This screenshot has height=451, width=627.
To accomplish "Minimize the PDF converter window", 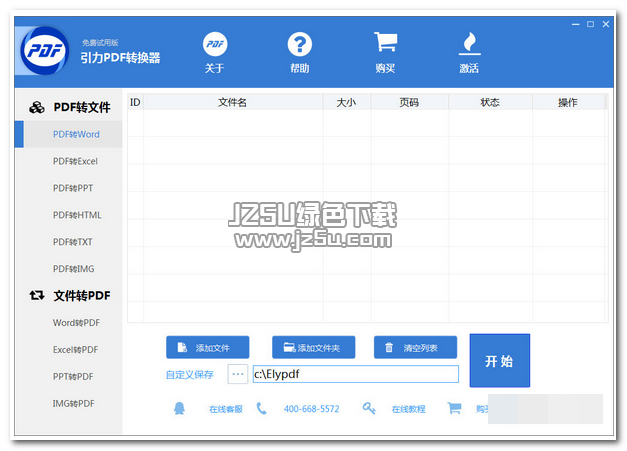I will tap(575, 24).
